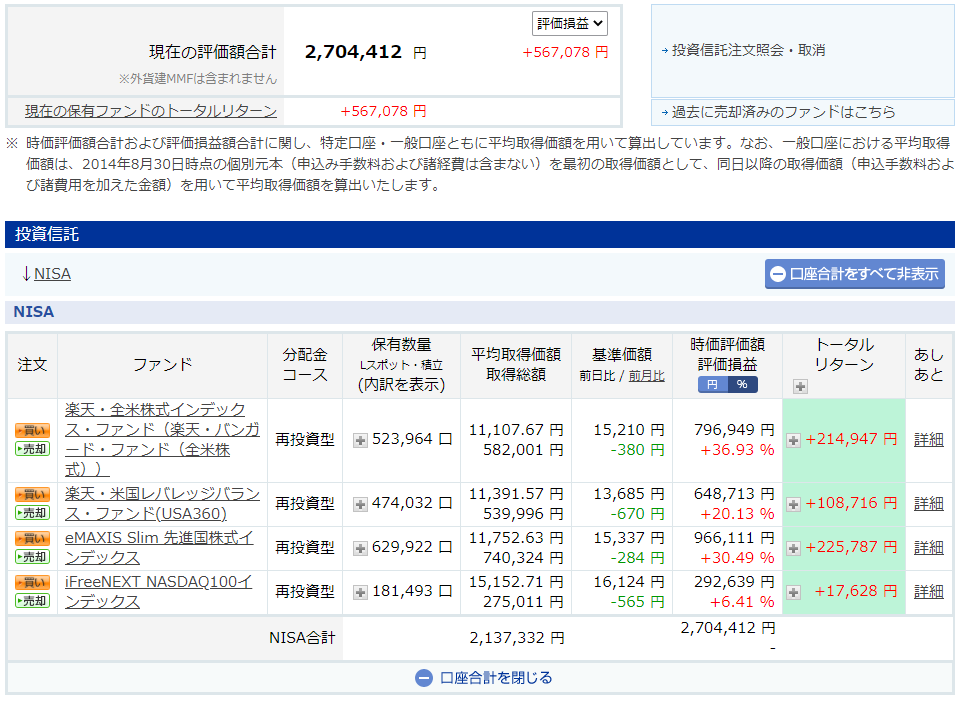Expand total return details for +214,947 円
Screen dimensions: 960x701
click(793, 440)
